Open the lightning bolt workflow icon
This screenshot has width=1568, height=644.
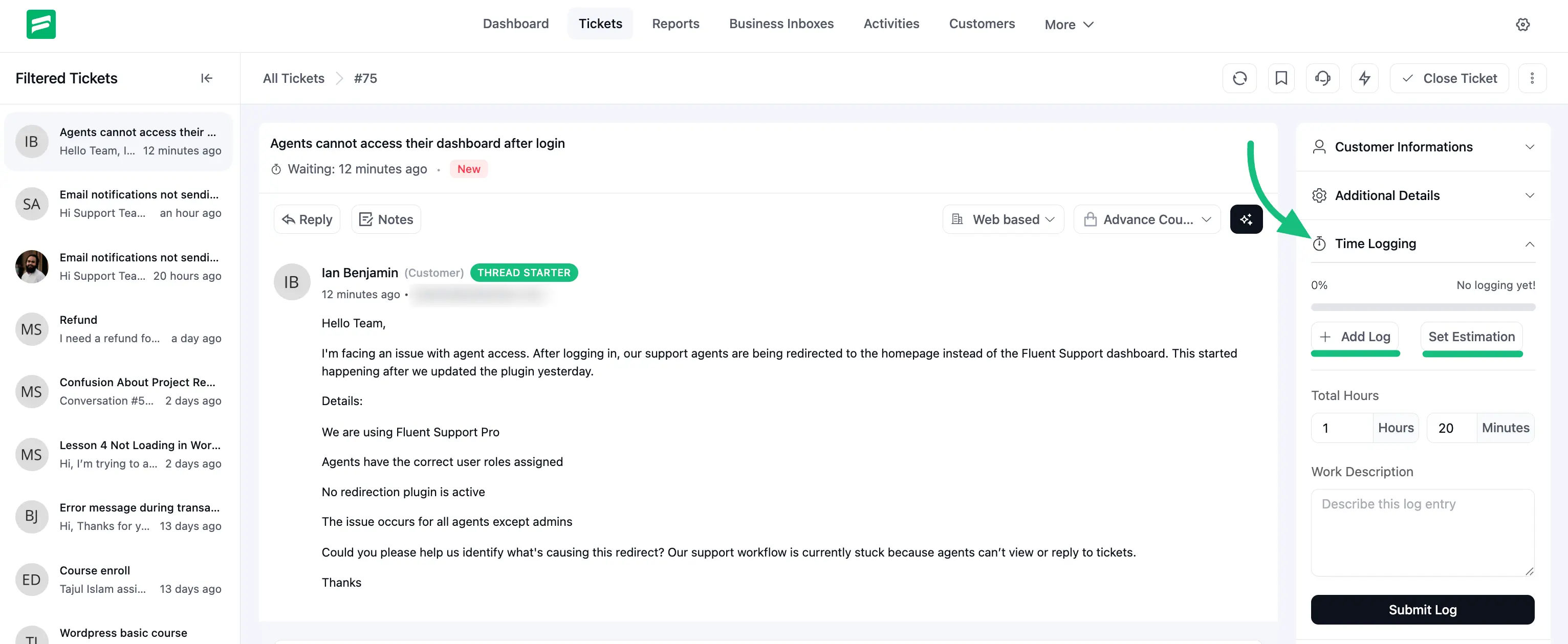[x=1364, y=79]
